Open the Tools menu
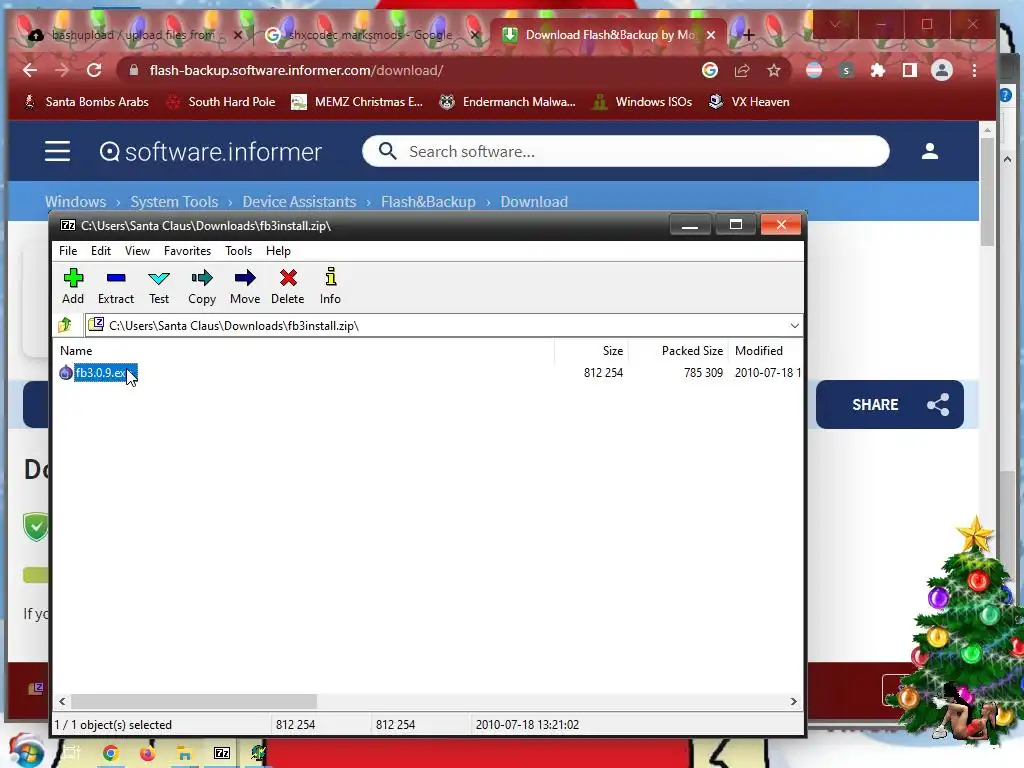The height and width of the screenshot is (768, 1024). 238,251
